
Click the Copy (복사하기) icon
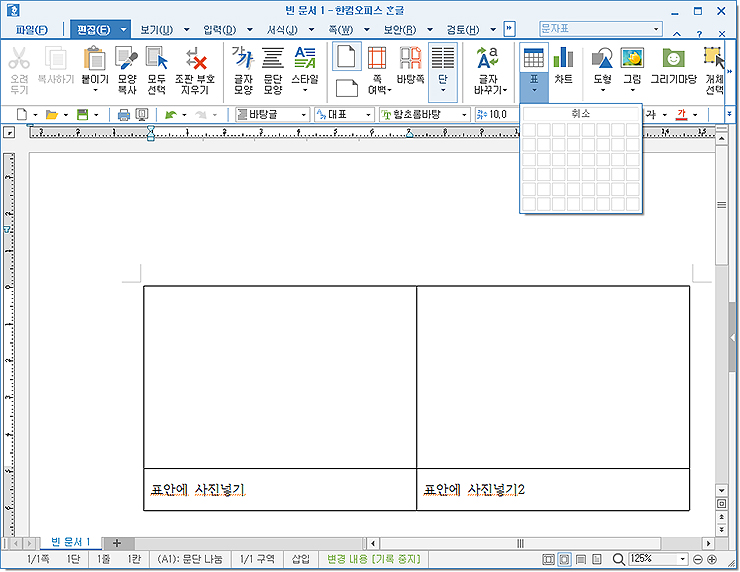(x=56, y=59)
